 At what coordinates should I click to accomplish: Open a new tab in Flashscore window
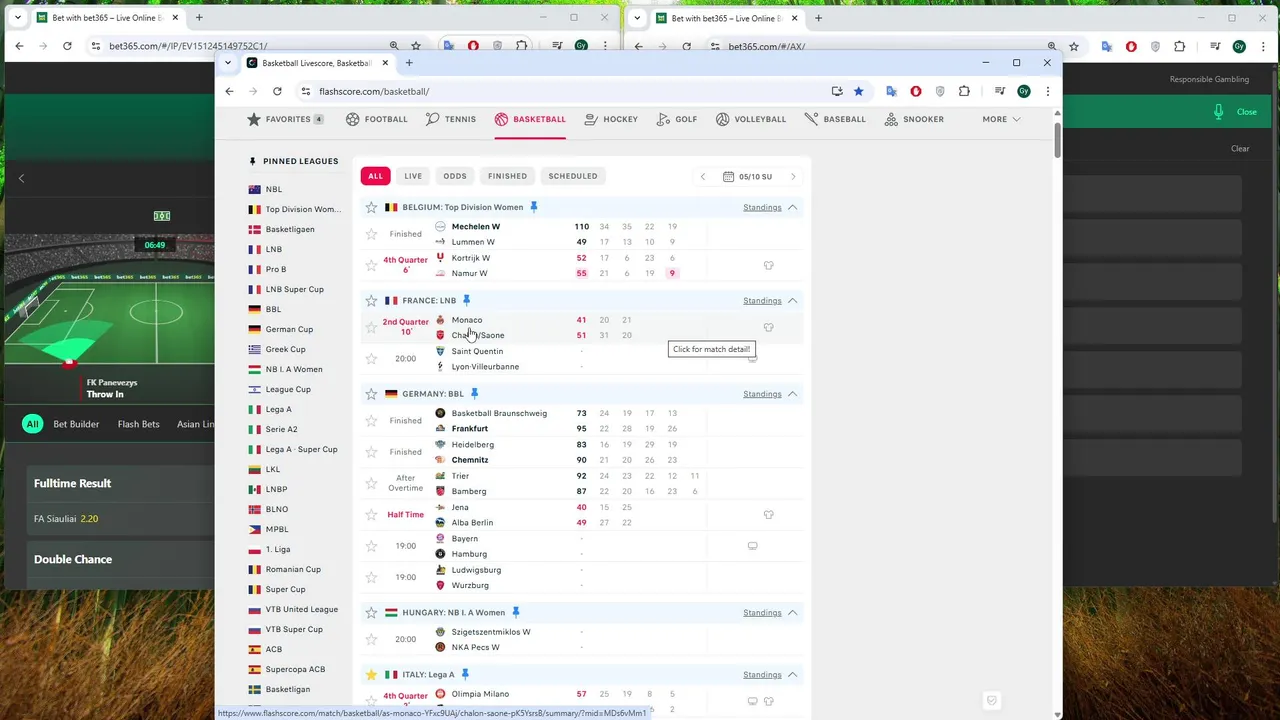409,63
